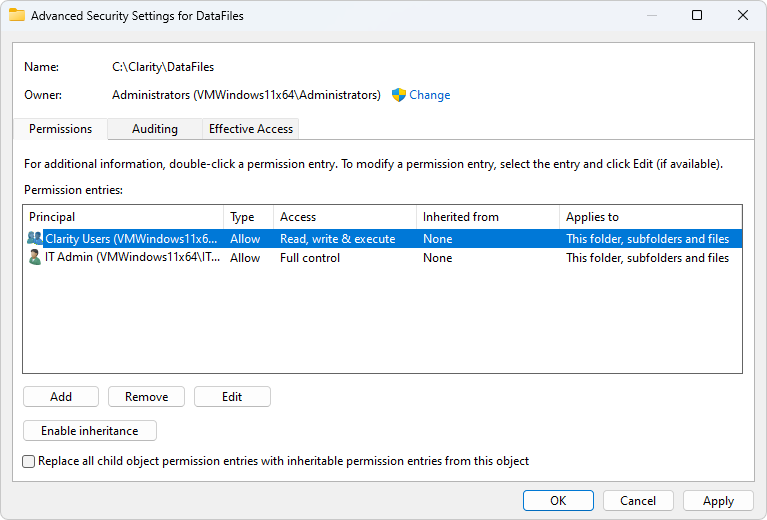Apply the permission changes

pyautogui.click(x=718, y=501)
